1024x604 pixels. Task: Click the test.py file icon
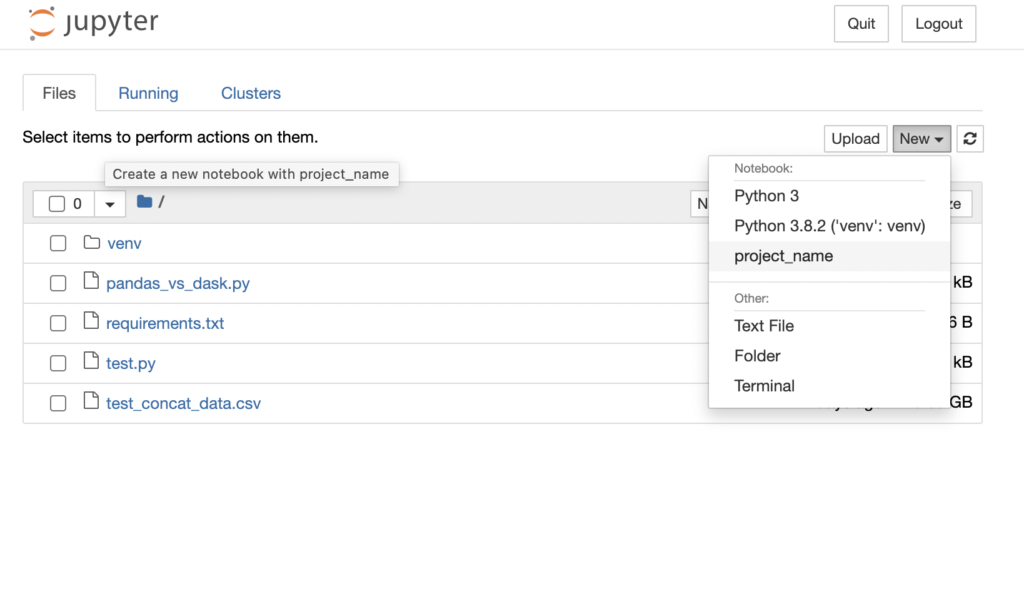click(92, 362)
